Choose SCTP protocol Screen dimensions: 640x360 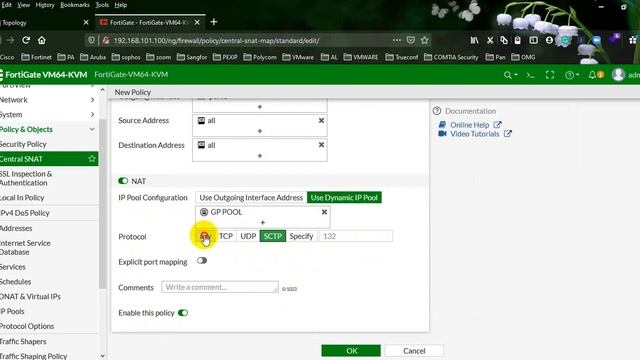tap(273, 236)
